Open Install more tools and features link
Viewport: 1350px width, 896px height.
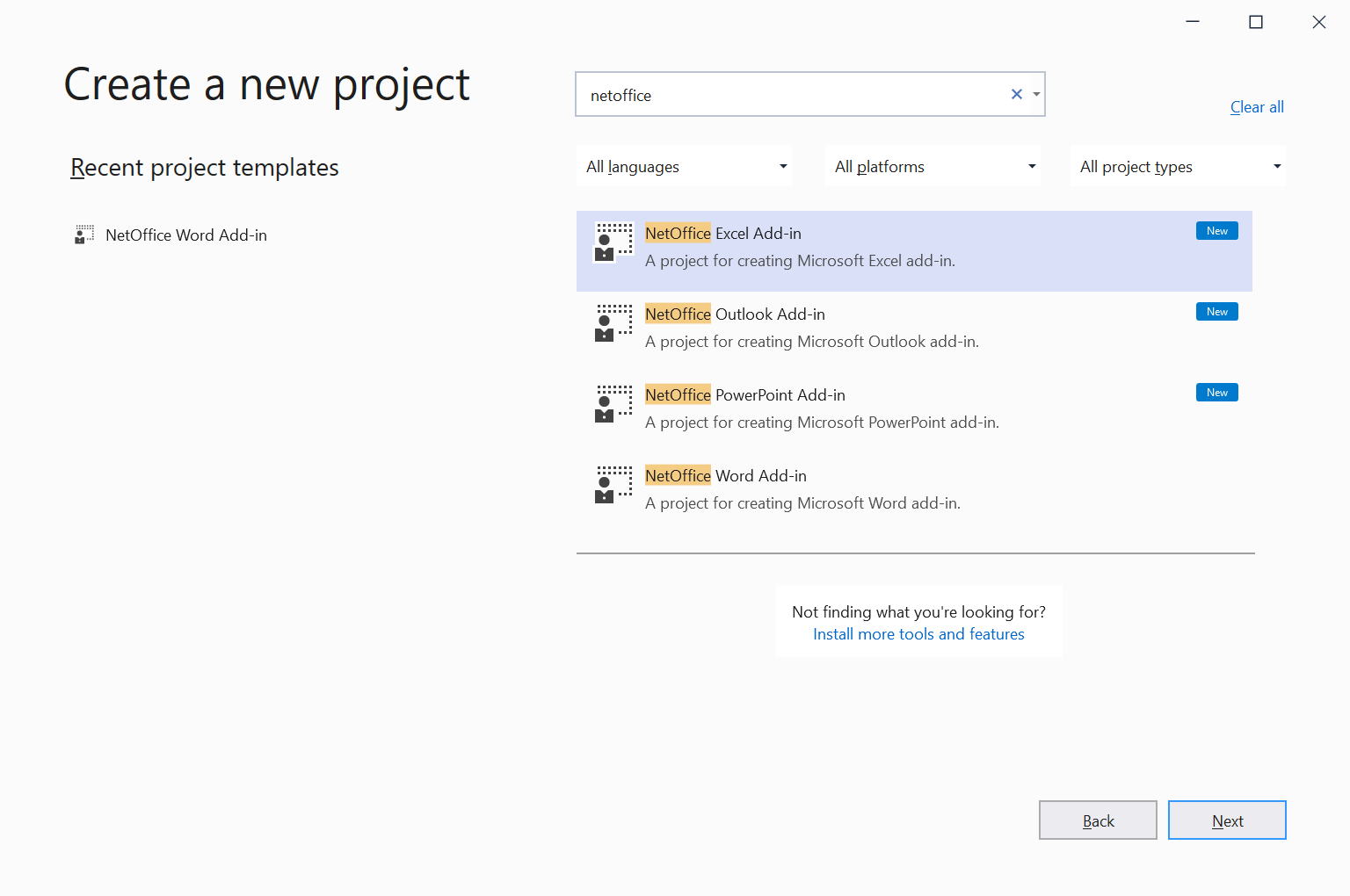918,634
